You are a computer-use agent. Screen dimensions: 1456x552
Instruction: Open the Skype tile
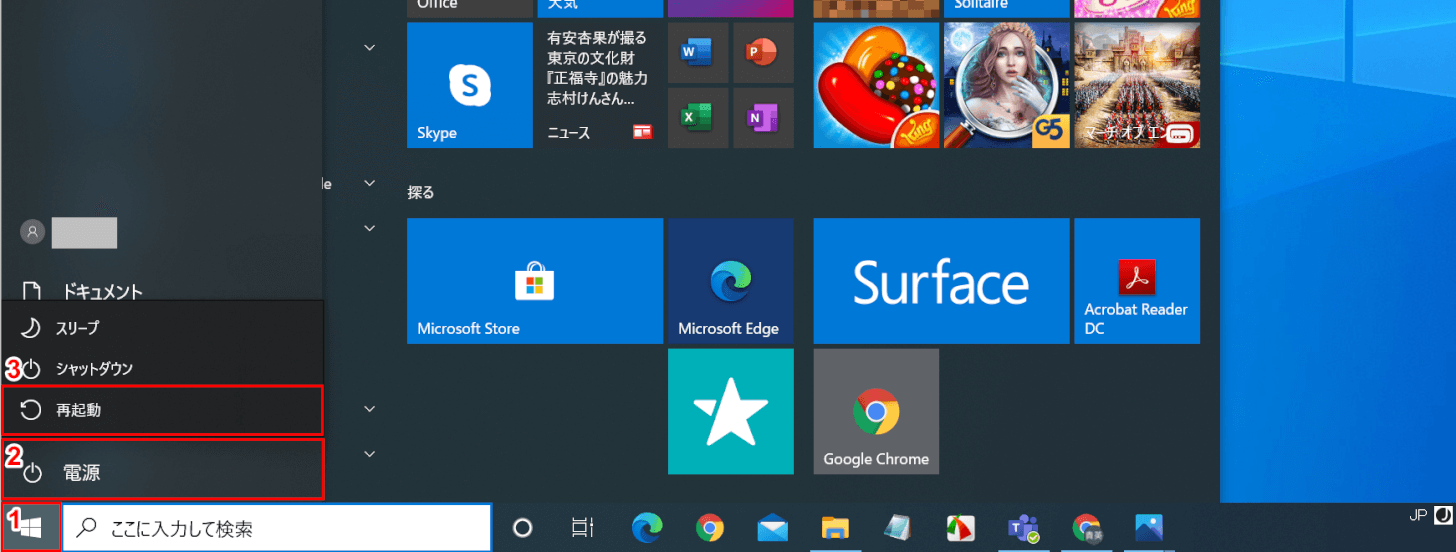click(x=470, y=85)
